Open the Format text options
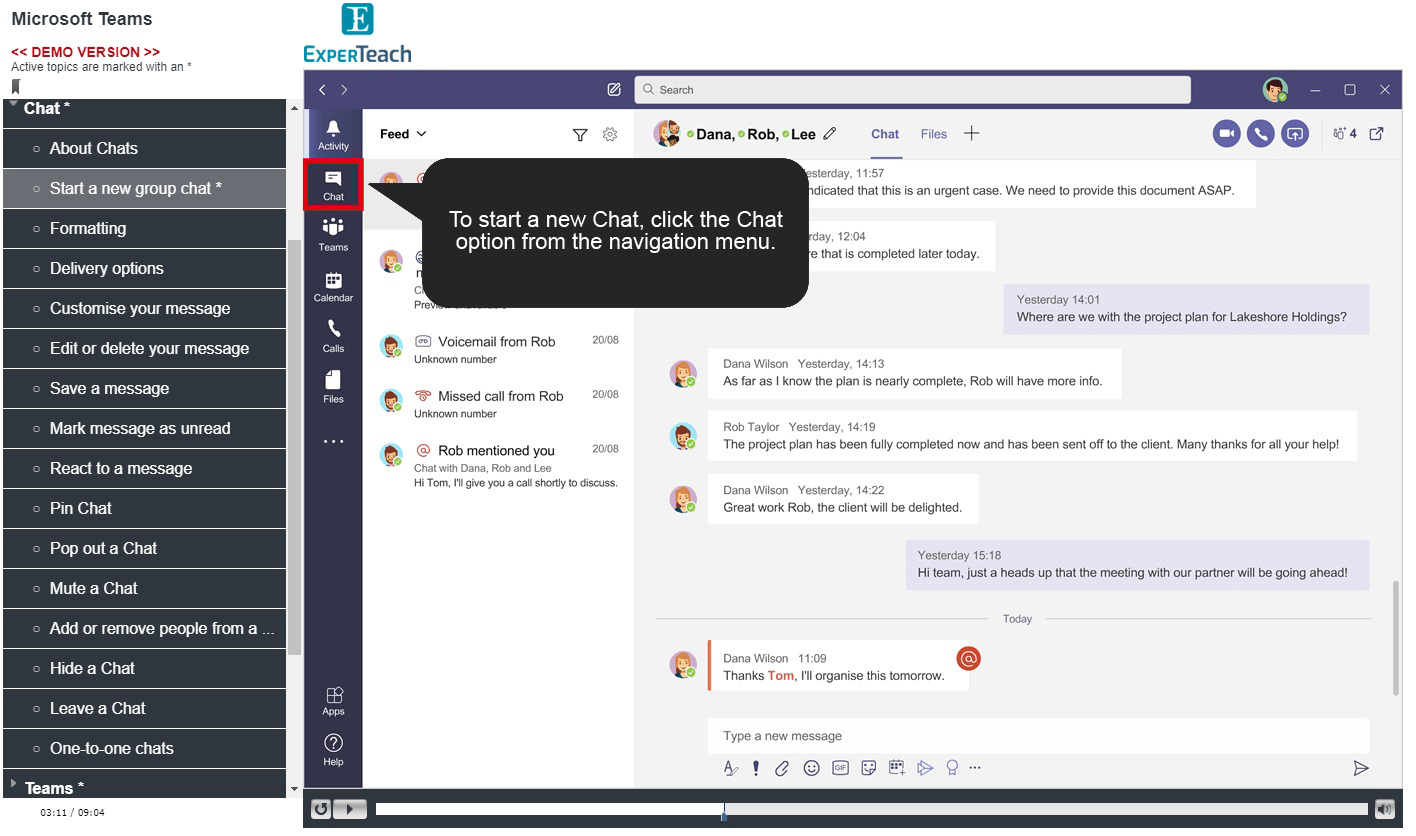1416x836 pixels. 731,768
